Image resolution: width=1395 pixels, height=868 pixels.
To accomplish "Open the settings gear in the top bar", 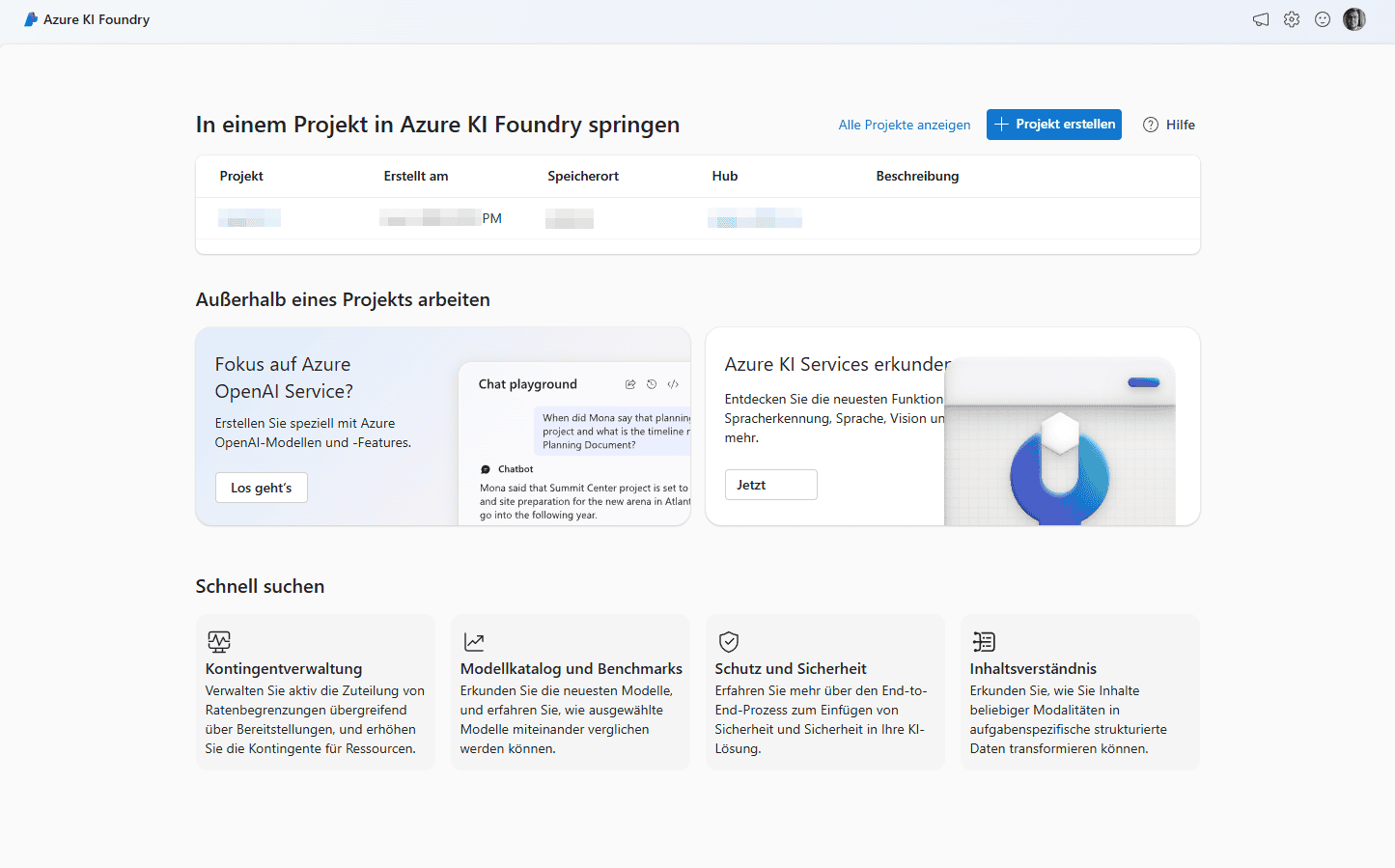I will coord(1292,19).
